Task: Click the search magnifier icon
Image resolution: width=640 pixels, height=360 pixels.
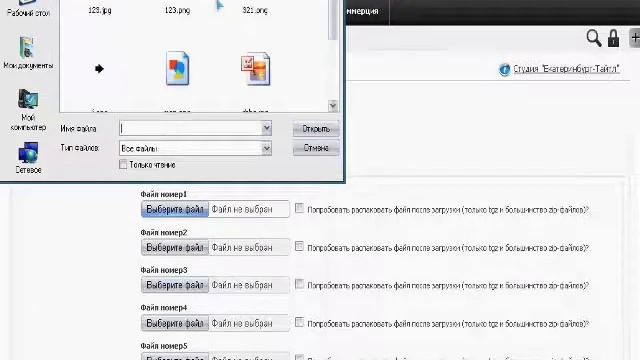Action: coord(593,38)
